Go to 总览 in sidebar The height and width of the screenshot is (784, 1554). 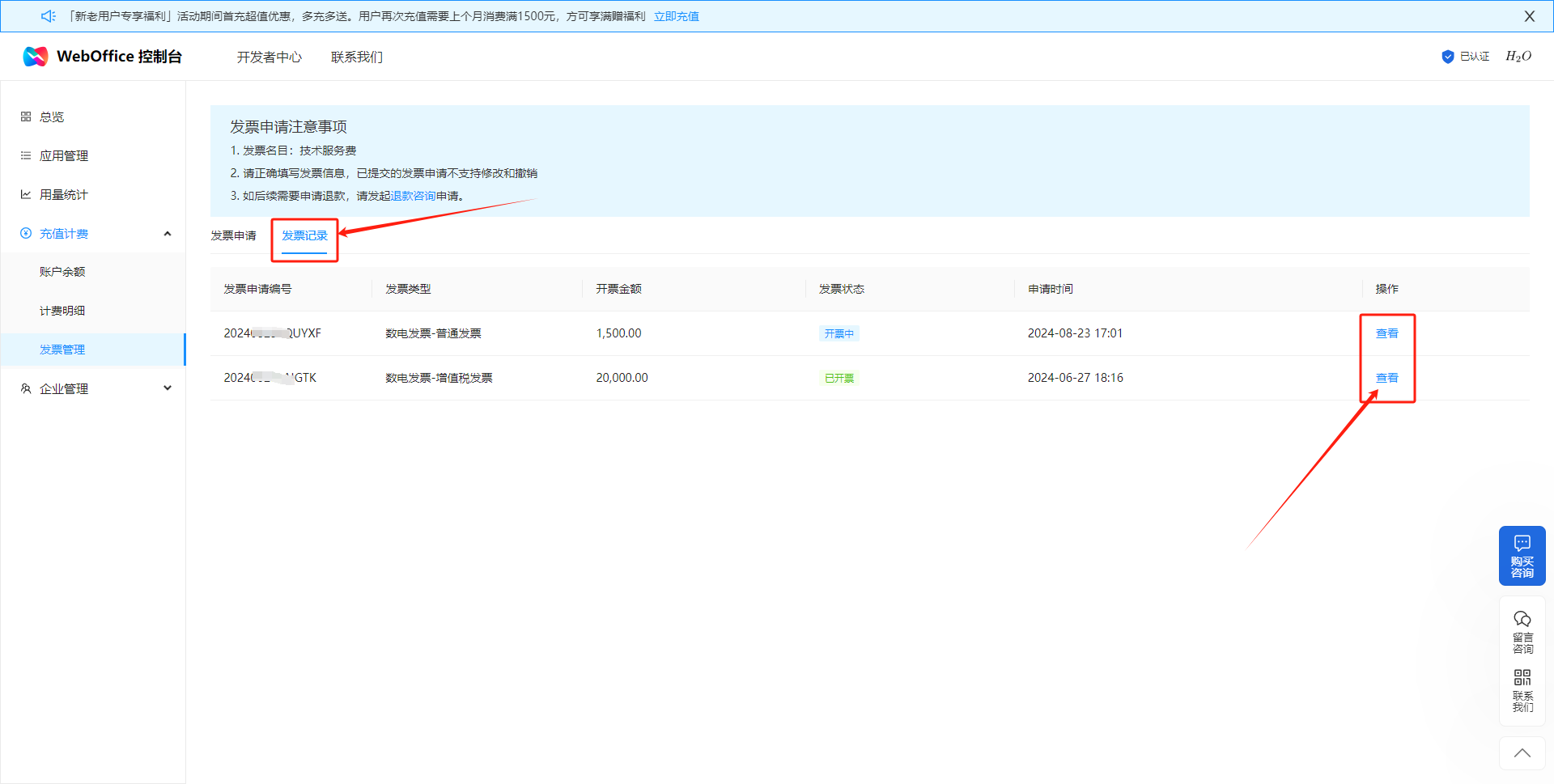pos(52,117)
